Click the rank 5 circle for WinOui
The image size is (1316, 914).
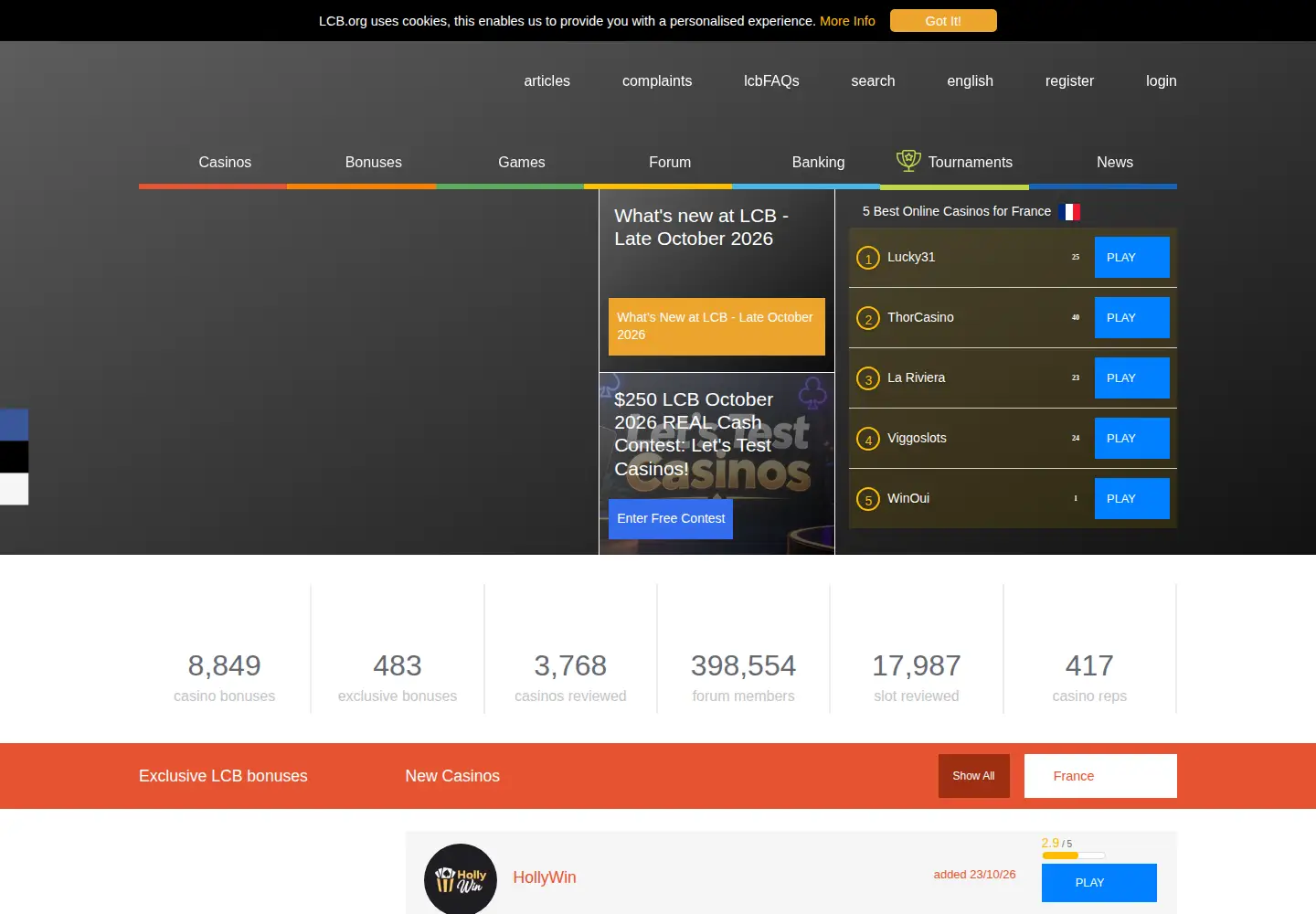868,499
